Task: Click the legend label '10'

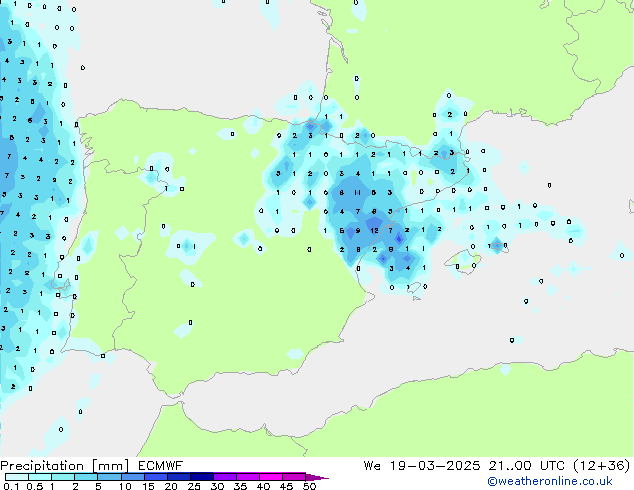Action: [x=125, y=486]
